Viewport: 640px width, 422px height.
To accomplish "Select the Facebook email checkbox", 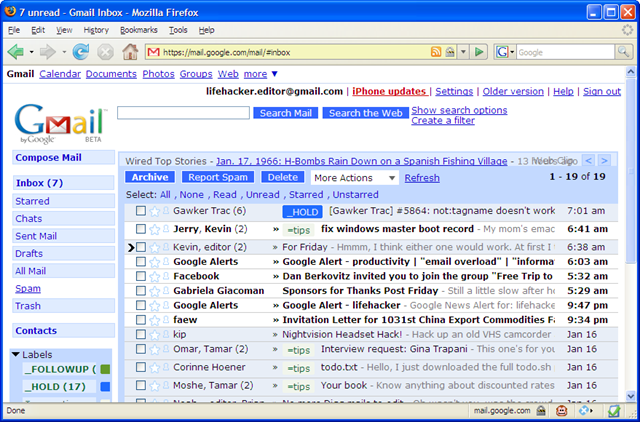I will tap(141, 276).
